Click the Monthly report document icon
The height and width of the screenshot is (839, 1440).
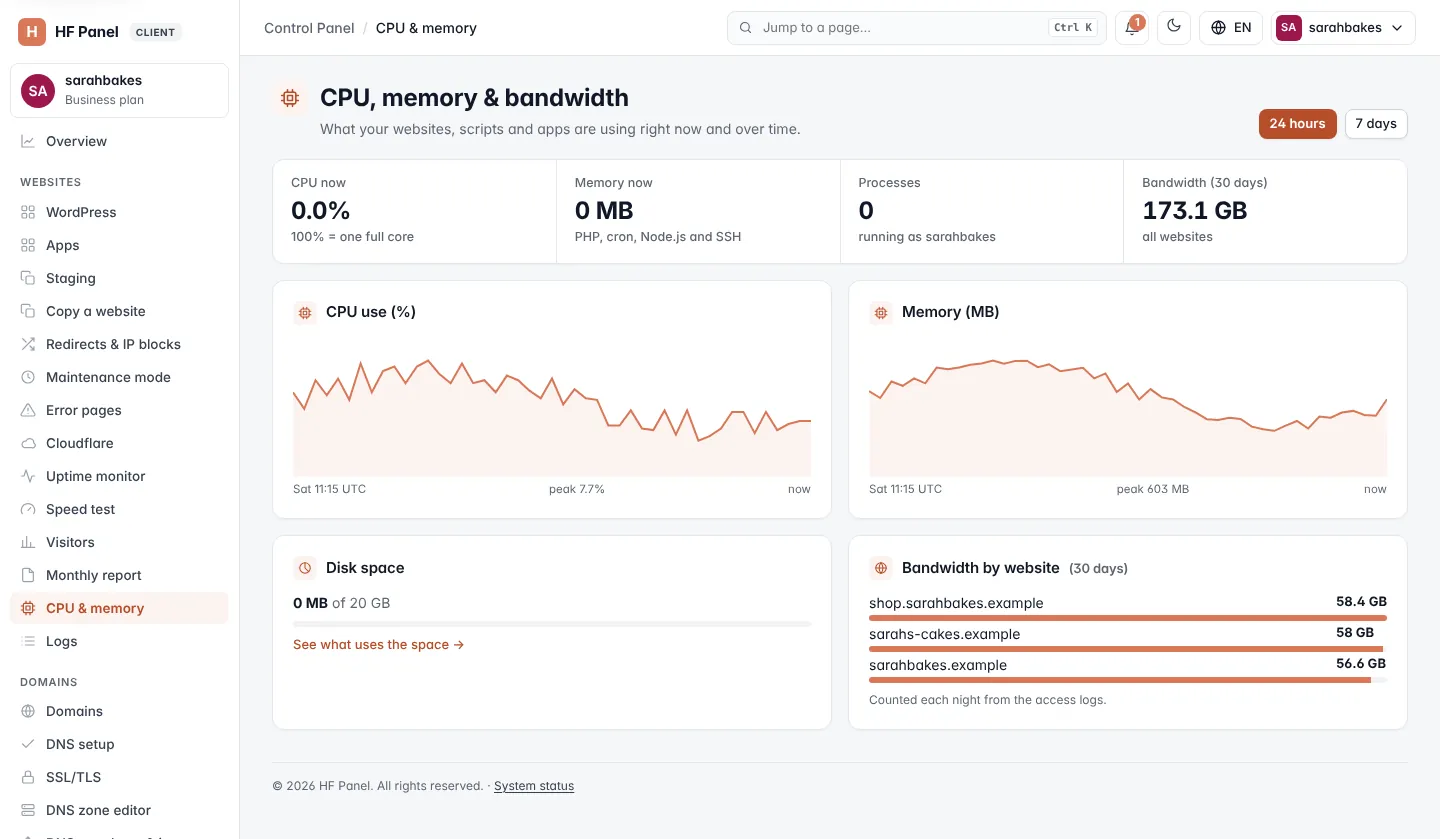28,575
